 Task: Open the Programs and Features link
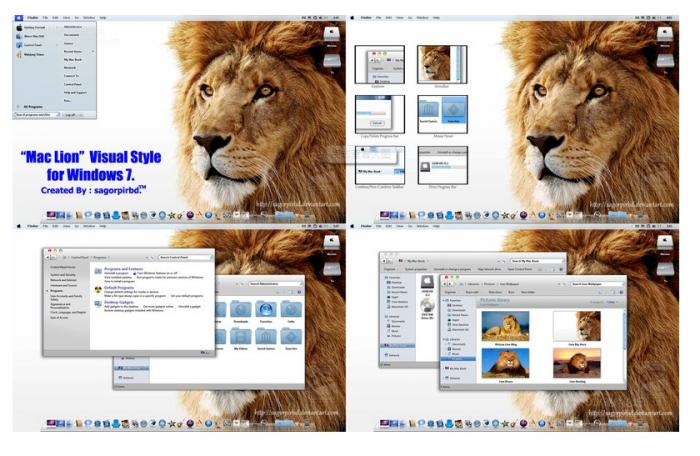124,269
